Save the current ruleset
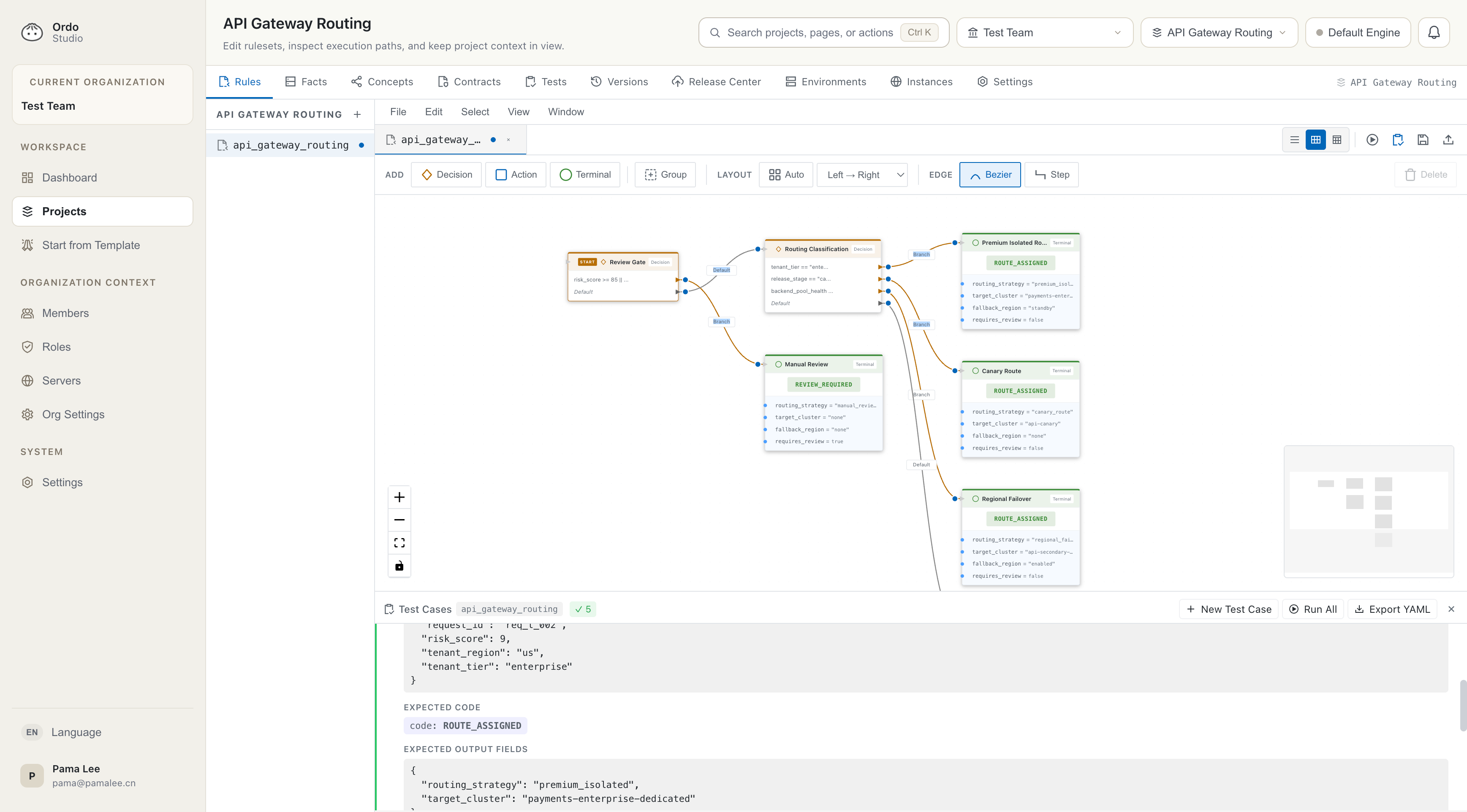This screenshot has width=1467, height=812. (x=1423, y=139)
